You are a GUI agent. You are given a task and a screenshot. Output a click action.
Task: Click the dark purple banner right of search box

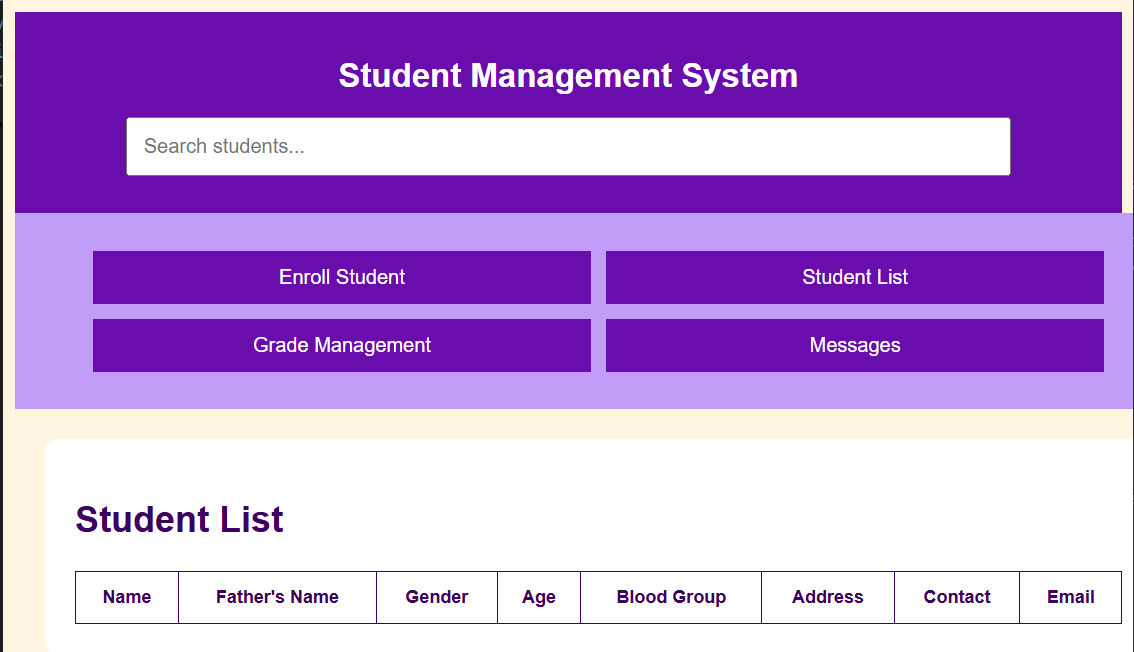point(1066,147)
